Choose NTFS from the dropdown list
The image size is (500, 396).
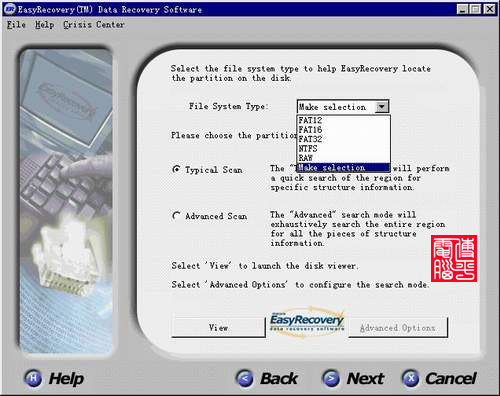point(343,148)
